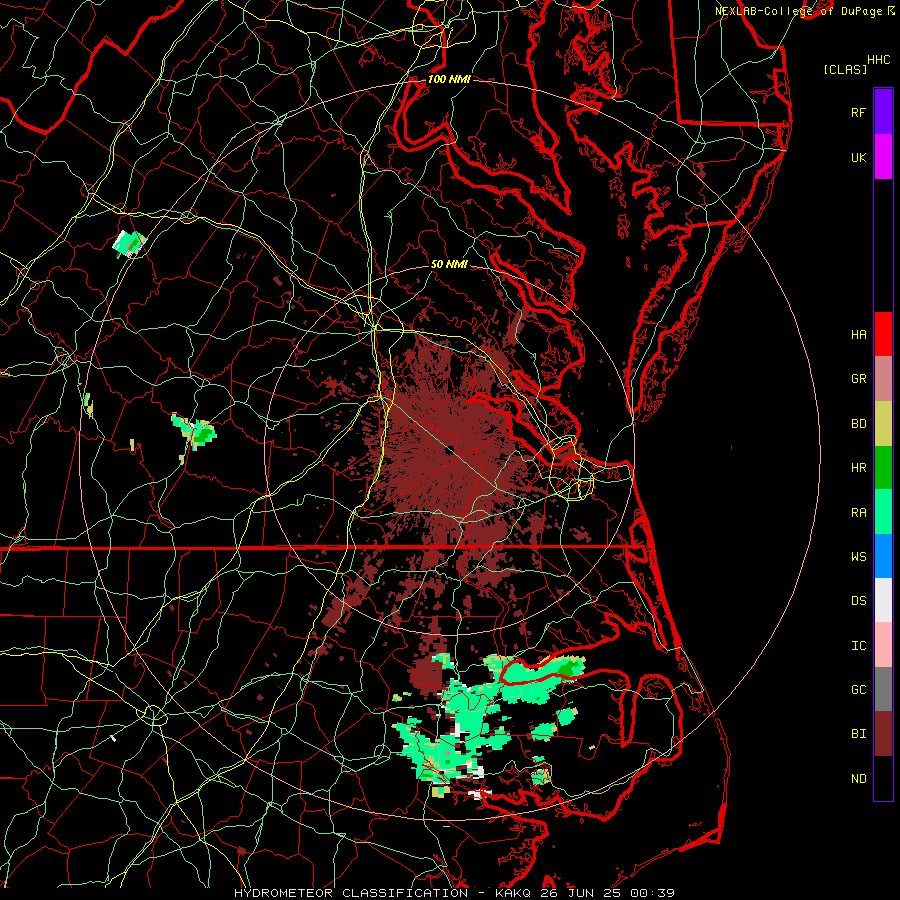Click the "50 NMI" range ring label
900x900 pixels.
449,264
